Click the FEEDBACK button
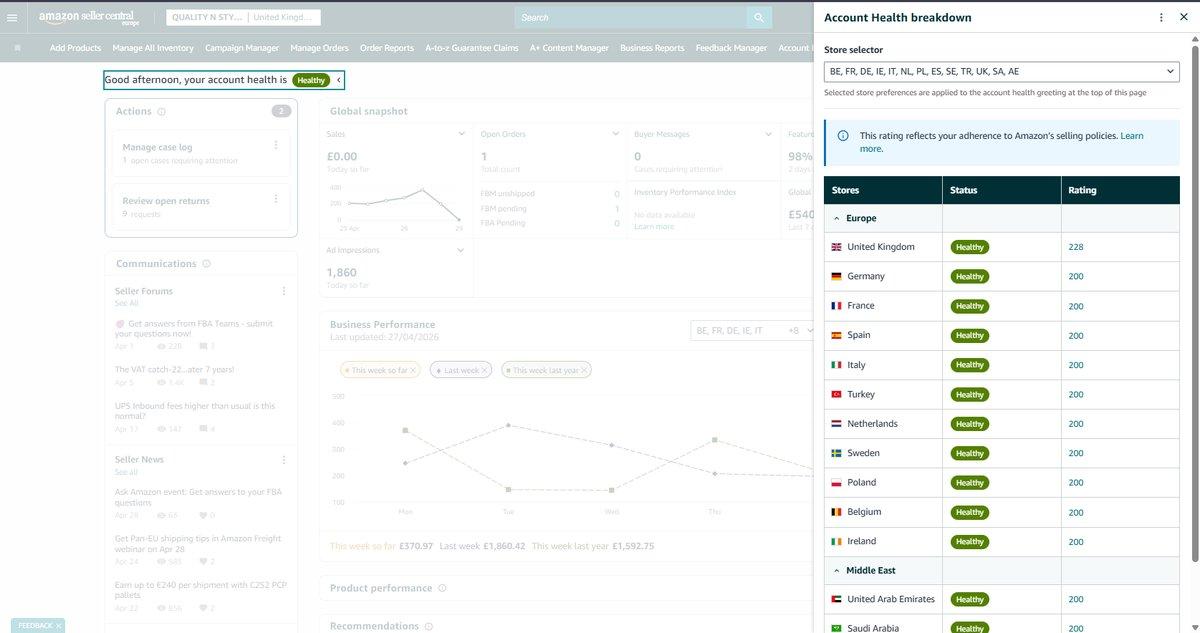Image resolution: width=1200 pixels, height=633 pixels. (38, 625)
